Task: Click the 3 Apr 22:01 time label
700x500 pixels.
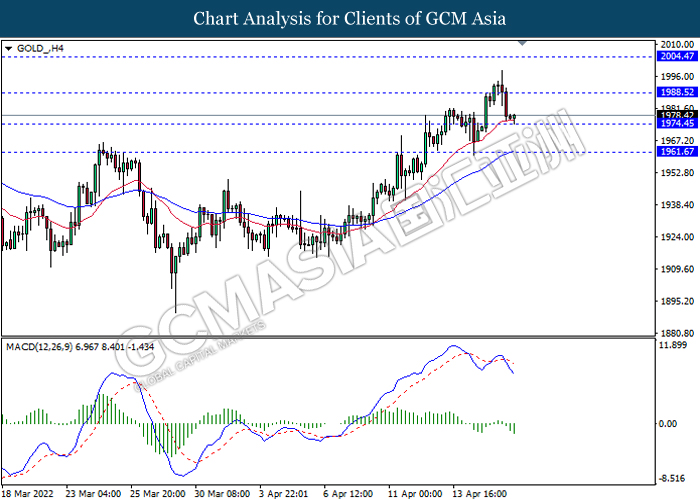Action: 283,494
